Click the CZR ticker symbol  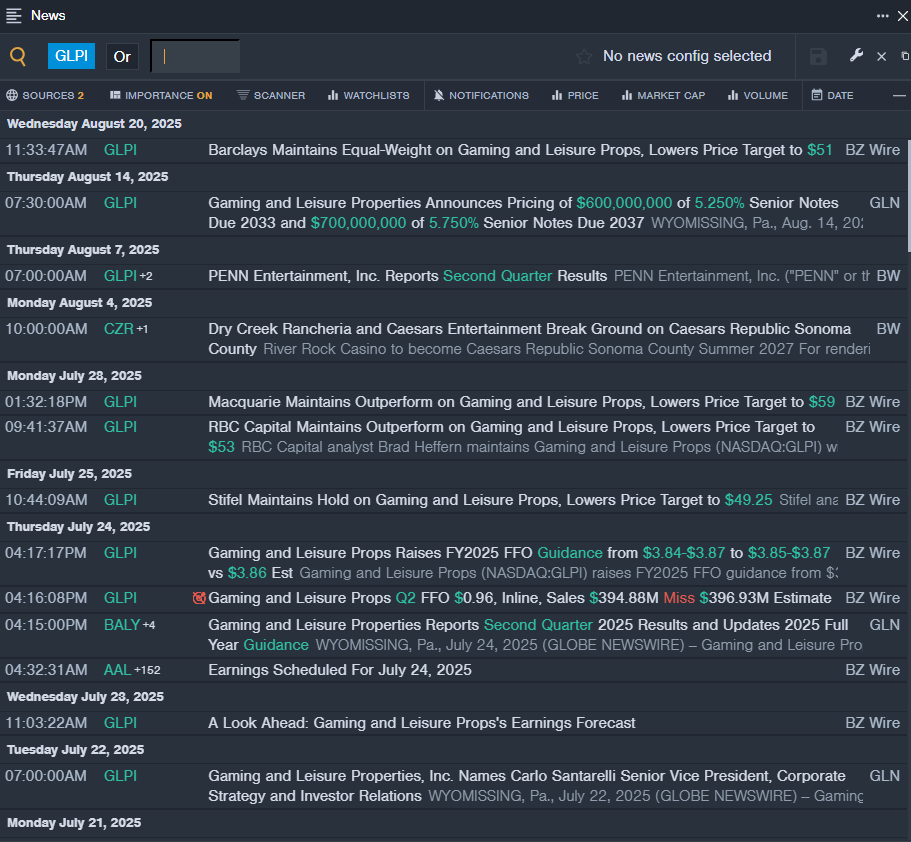tap(119, 329)
